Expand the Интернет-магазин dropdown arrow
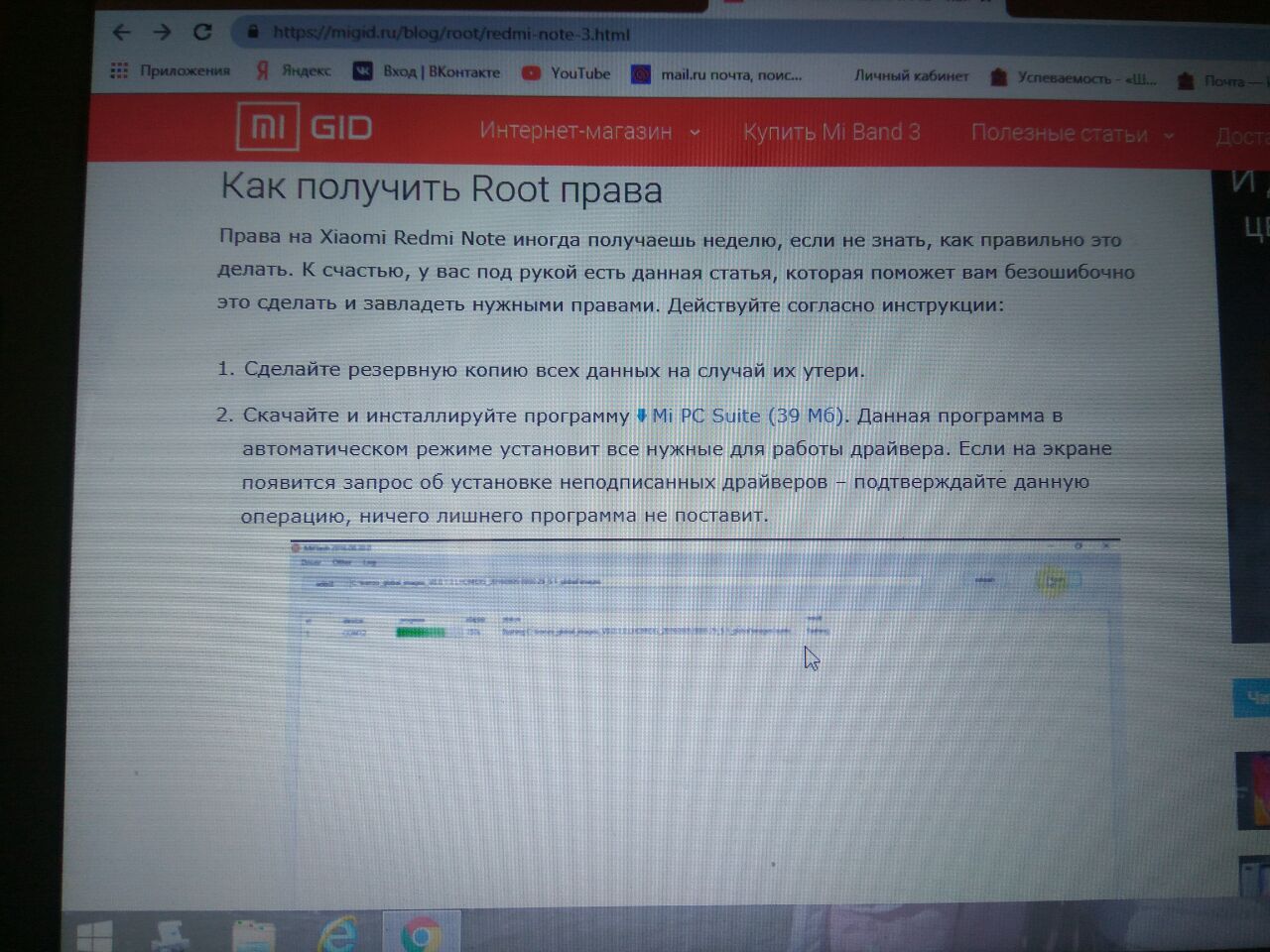Viewport: 1270px width, 952px height. (x=695, y=132)
